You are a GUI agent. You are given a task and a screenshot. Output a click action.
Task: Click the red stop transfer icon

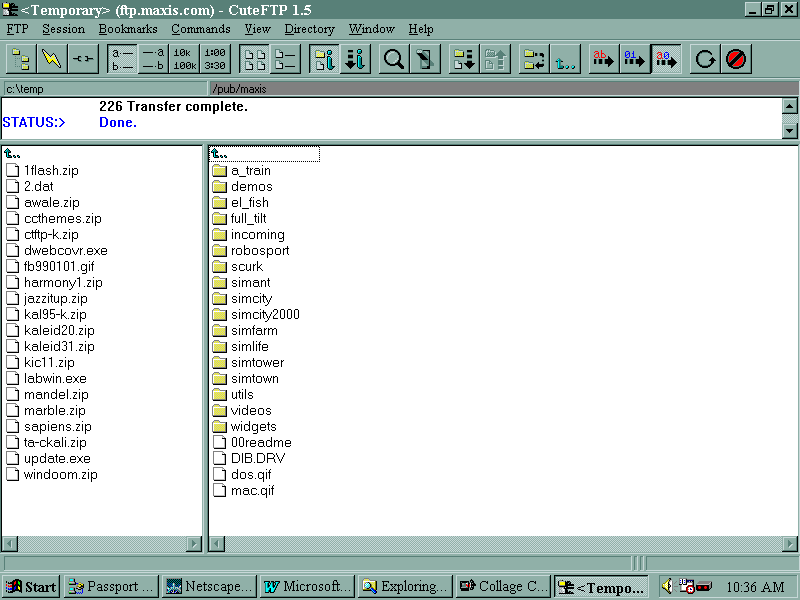[x=736, y=59]
